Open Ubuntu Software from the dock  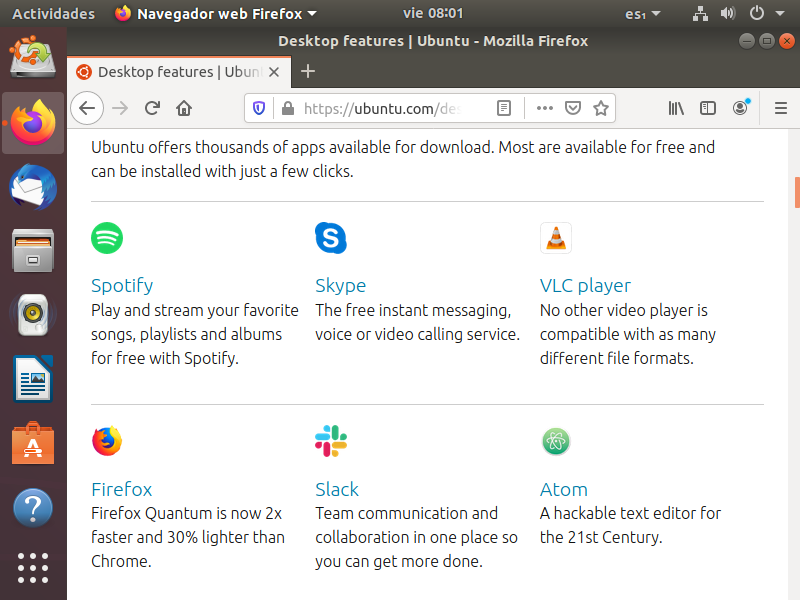click(x=33, y=443)
